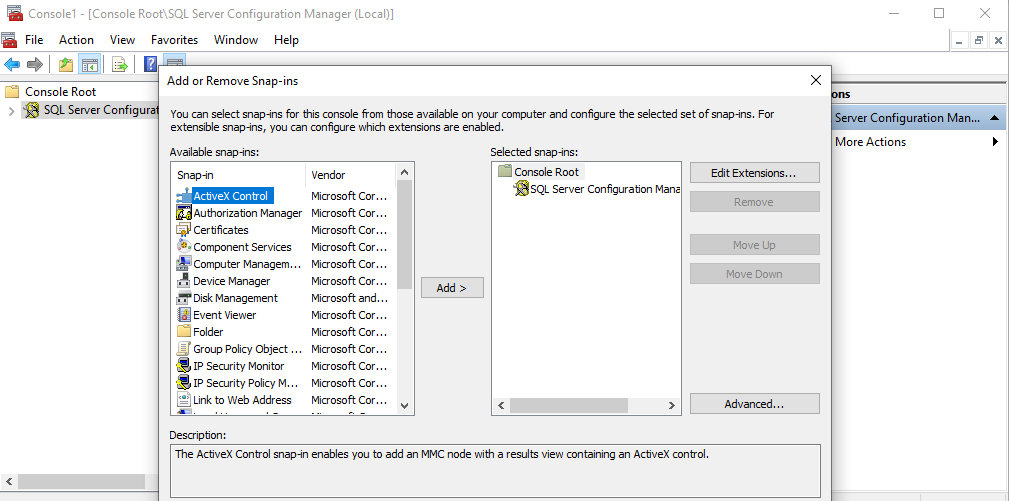Click Console Root folder icon in Selected snap-ins
Screen dimensions: 1009x501
coord(505,172)
